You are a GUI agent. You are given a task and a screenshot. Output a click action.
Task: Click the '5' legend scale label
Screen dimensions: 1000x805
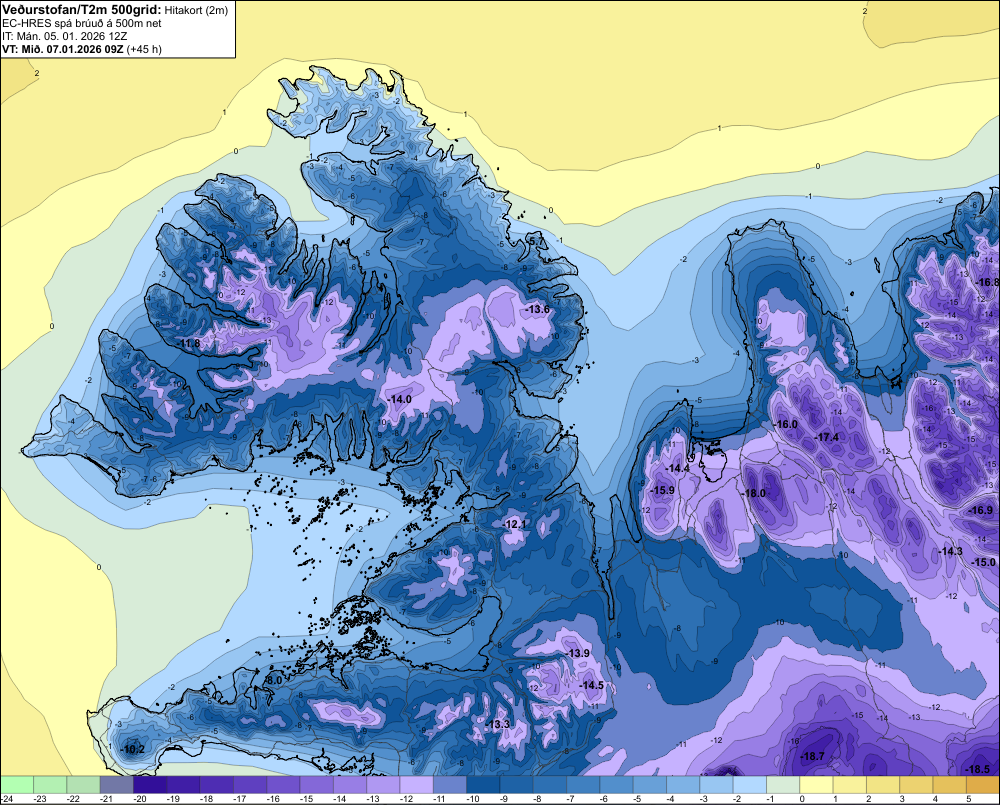[968, 799]
